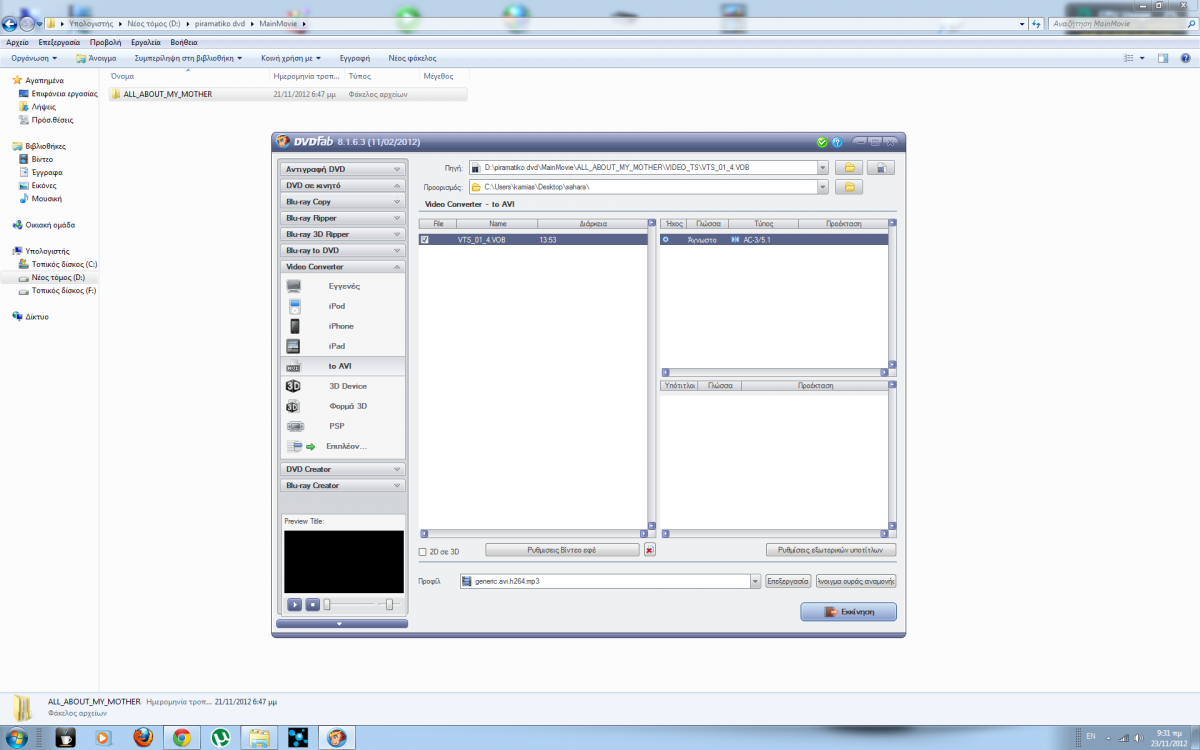The image size is (1200, 750).
Task: Select Τοπικός δίσκος (C:) in Explorer
Action: click(64, 264)
